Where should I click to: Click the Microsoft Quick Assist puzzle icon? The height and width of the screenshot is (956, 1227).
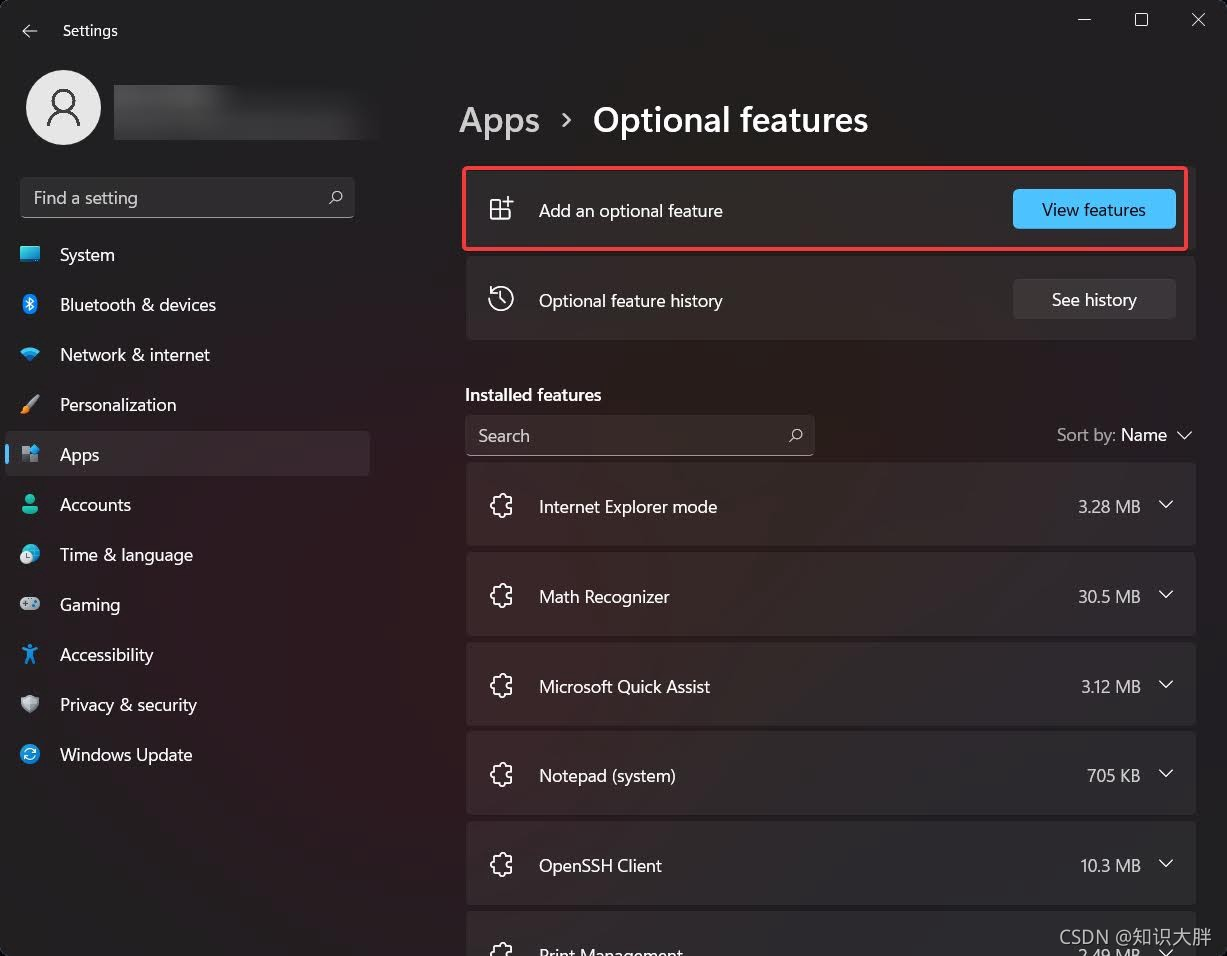[x=501, y=686]
